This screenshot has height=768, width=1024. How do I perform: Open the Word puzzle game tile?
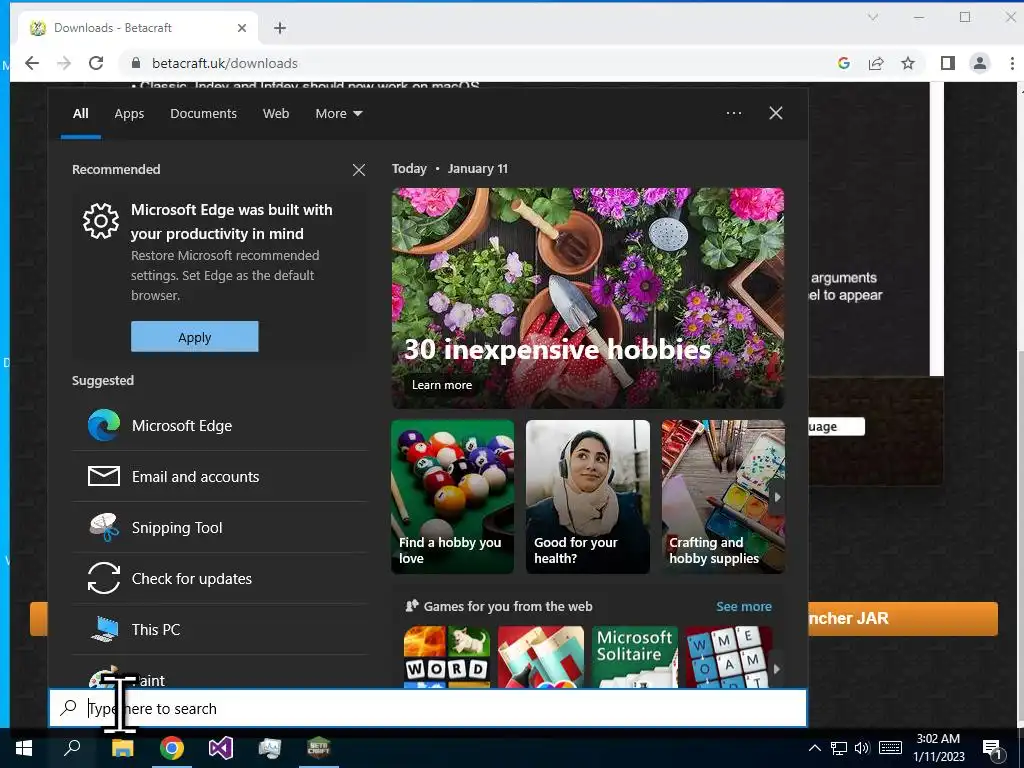click(x=447, y=657)
